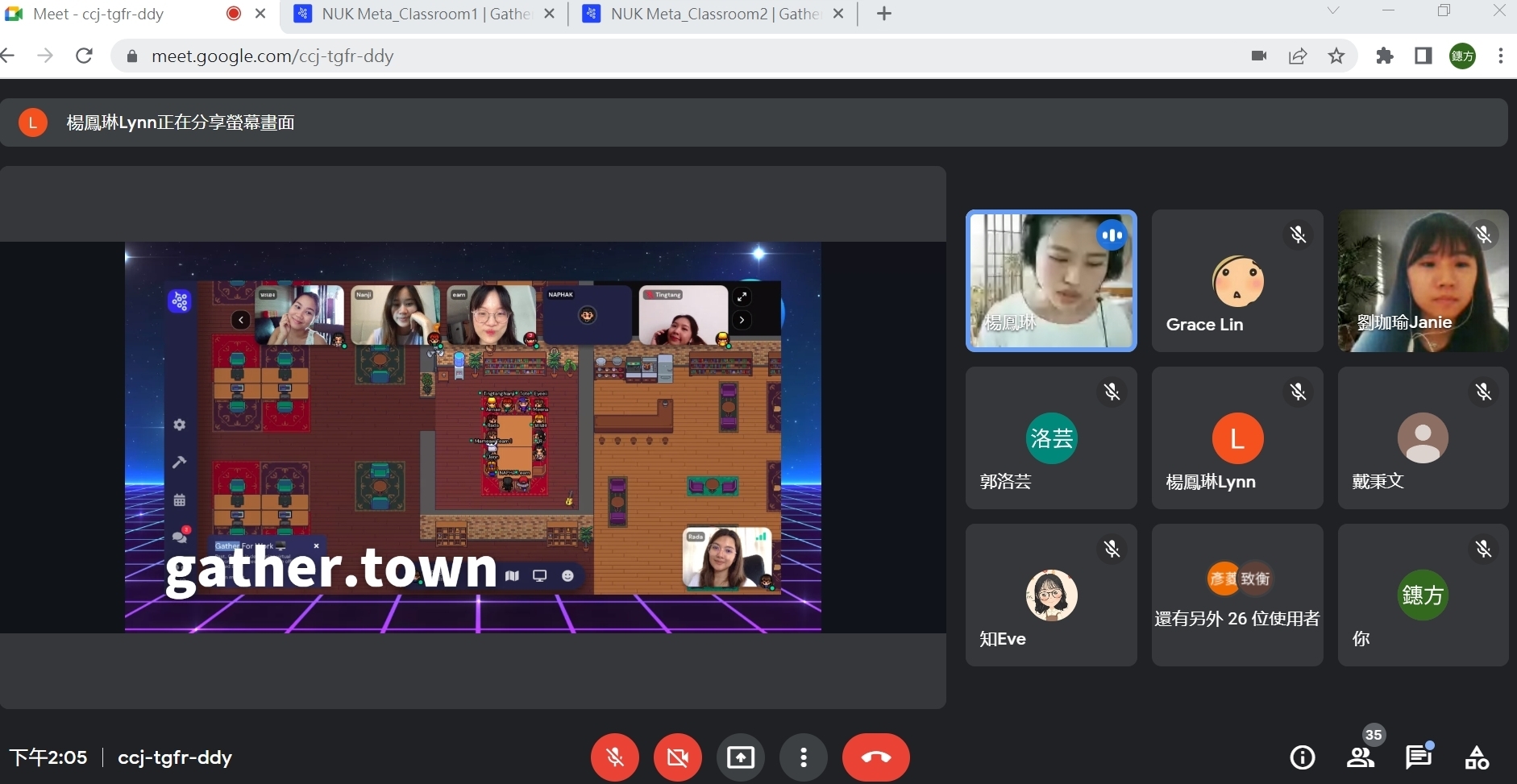Open meeting details info panel
Image resolution: width=1517 pixels, height=784 pixels.
(x=1303, y=757)
